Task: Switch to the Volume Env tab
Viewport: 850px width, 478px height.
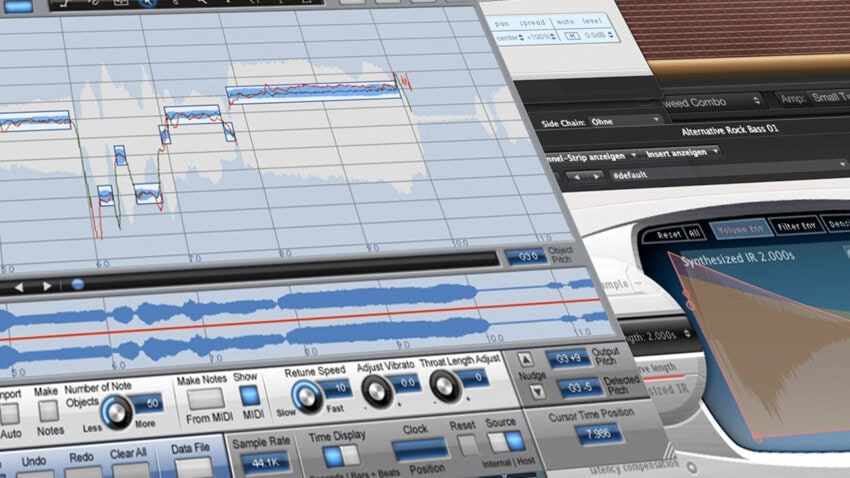Action: 739,227
